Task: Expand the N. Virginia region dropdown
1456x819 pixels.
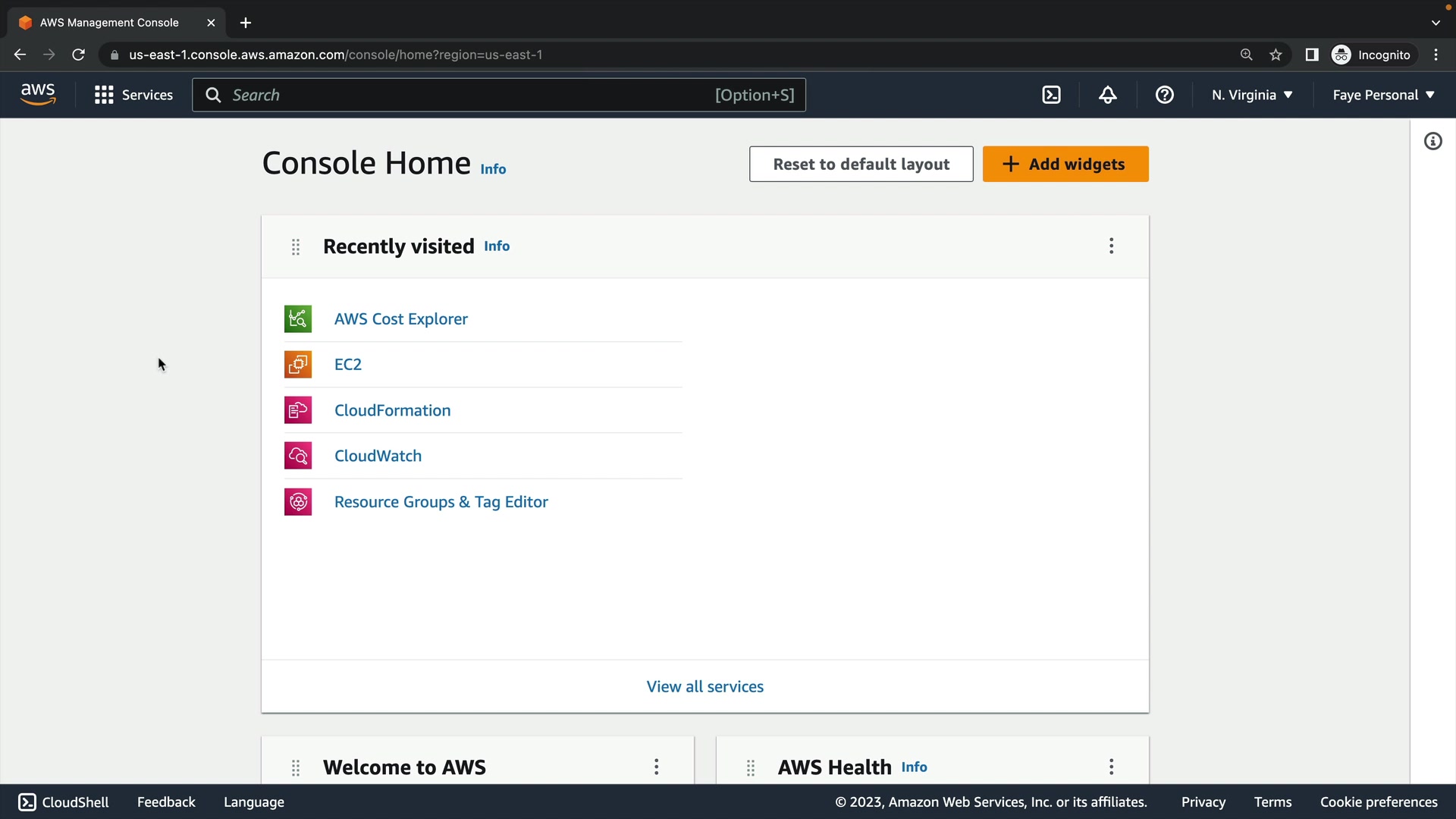Action: (1251, 95)
